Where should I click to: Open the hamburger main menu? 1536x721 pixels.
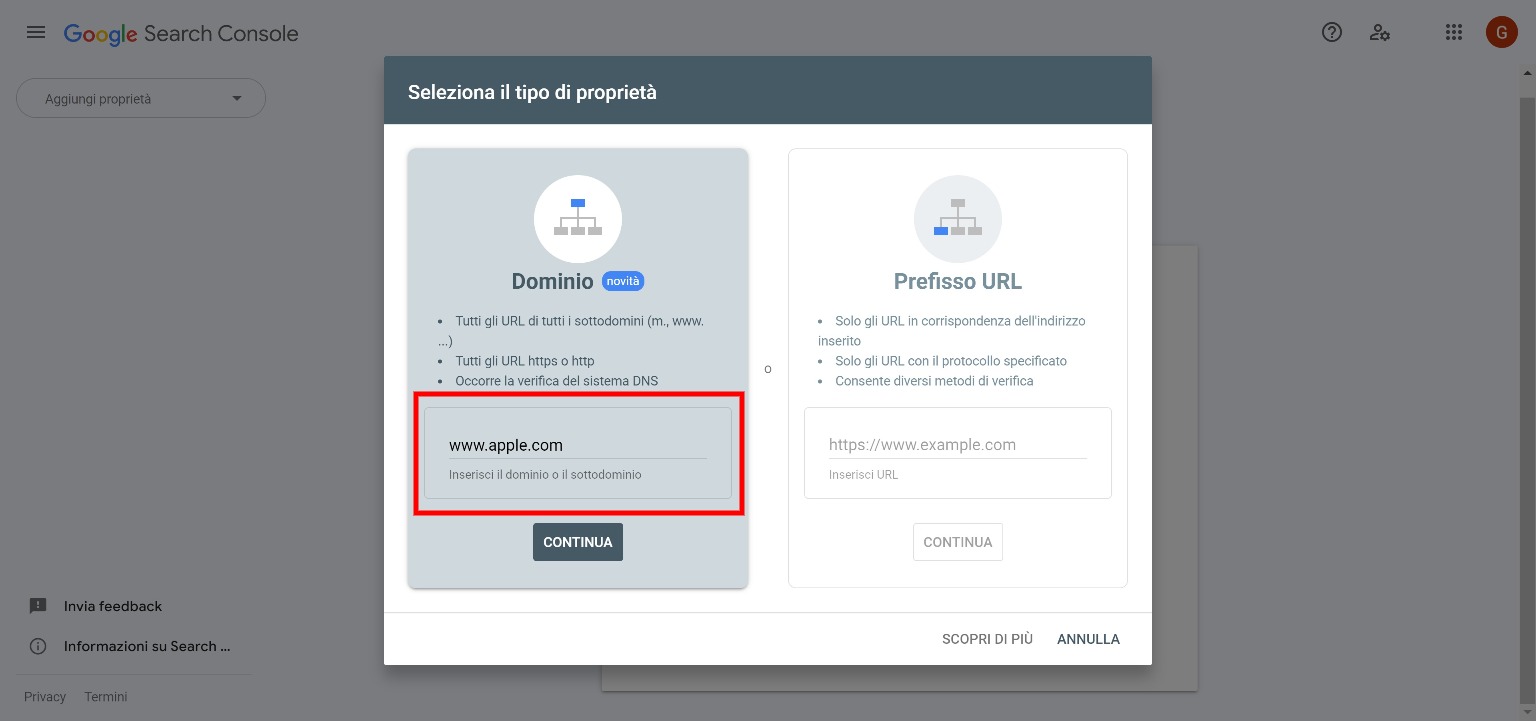coord(36,33)
